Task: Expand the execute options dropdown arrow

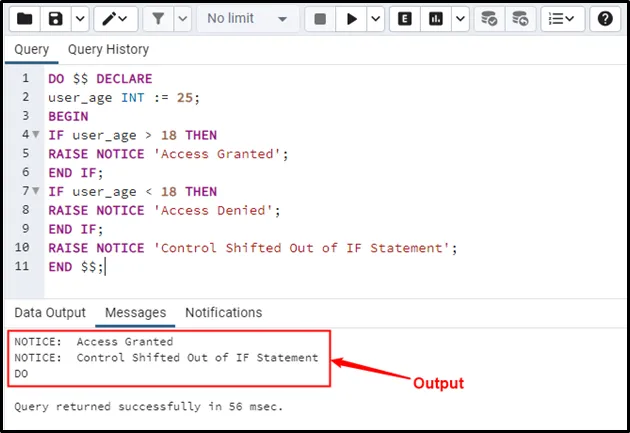Action: click(374, 19)
